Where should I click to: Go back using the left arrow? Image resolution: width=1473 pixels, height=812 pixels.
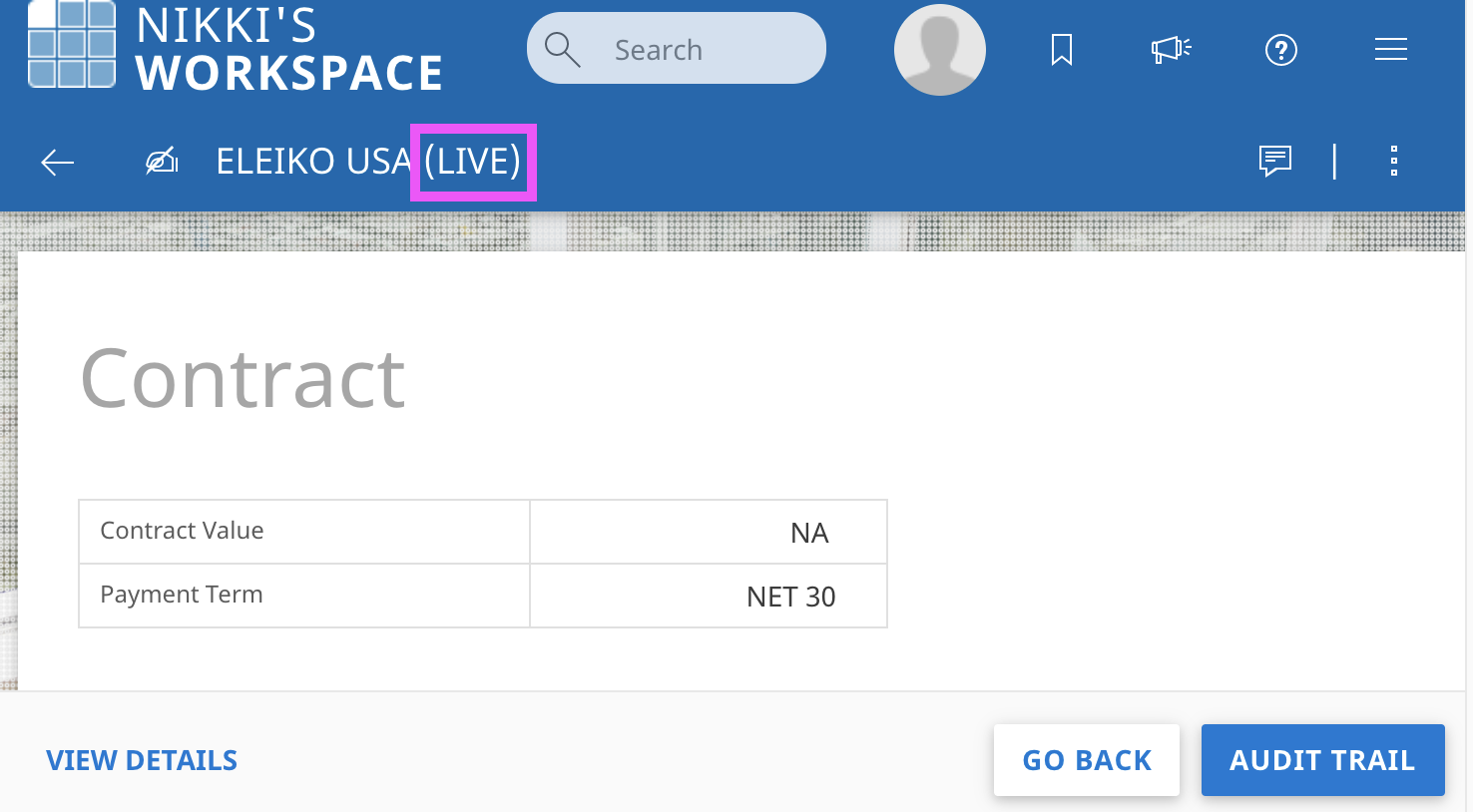tap(58, 162)
